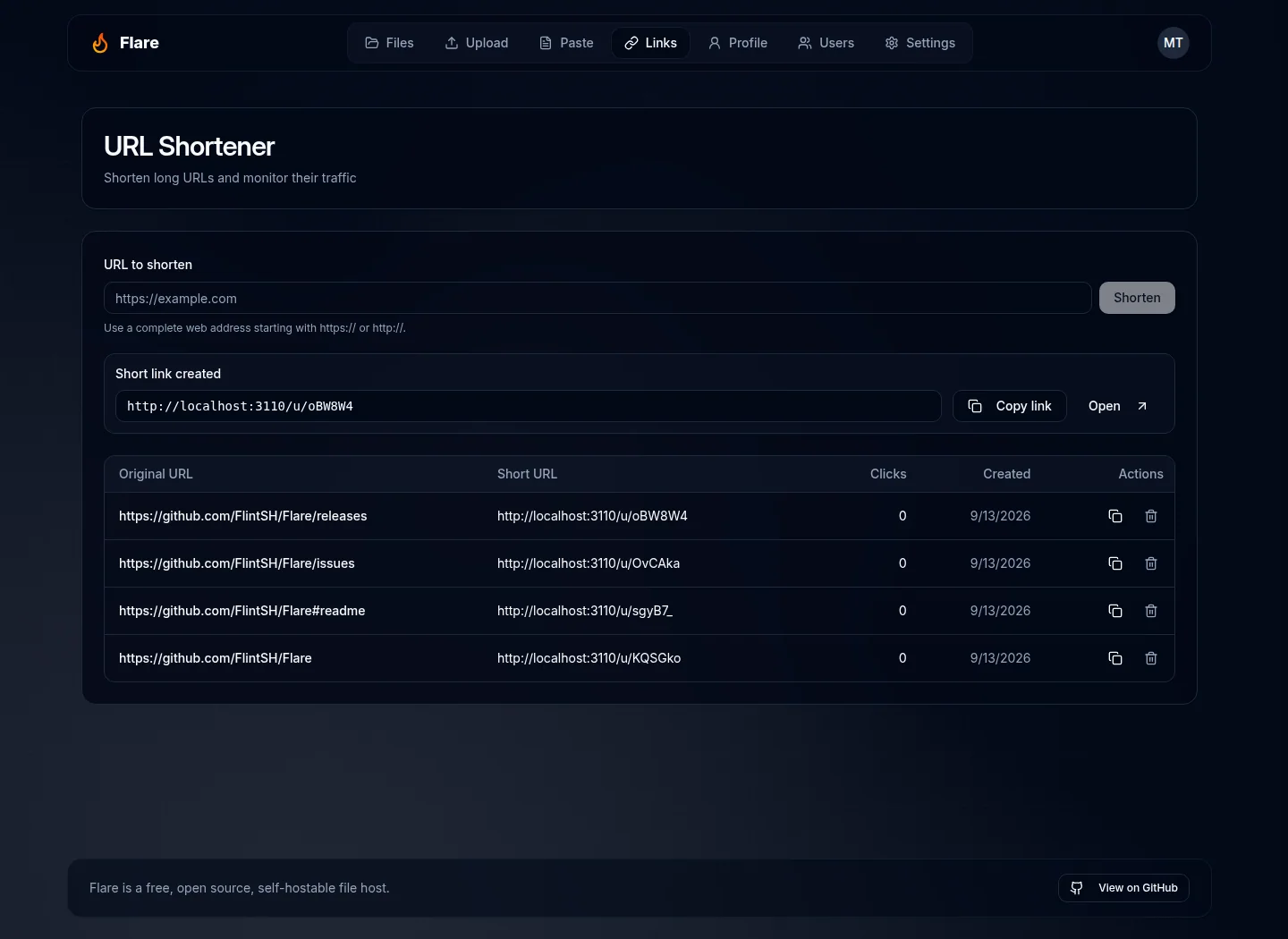Viewport: 1288px width, 939px height.
Task: Open the created short link
Action: click(x=1118, y=406)
